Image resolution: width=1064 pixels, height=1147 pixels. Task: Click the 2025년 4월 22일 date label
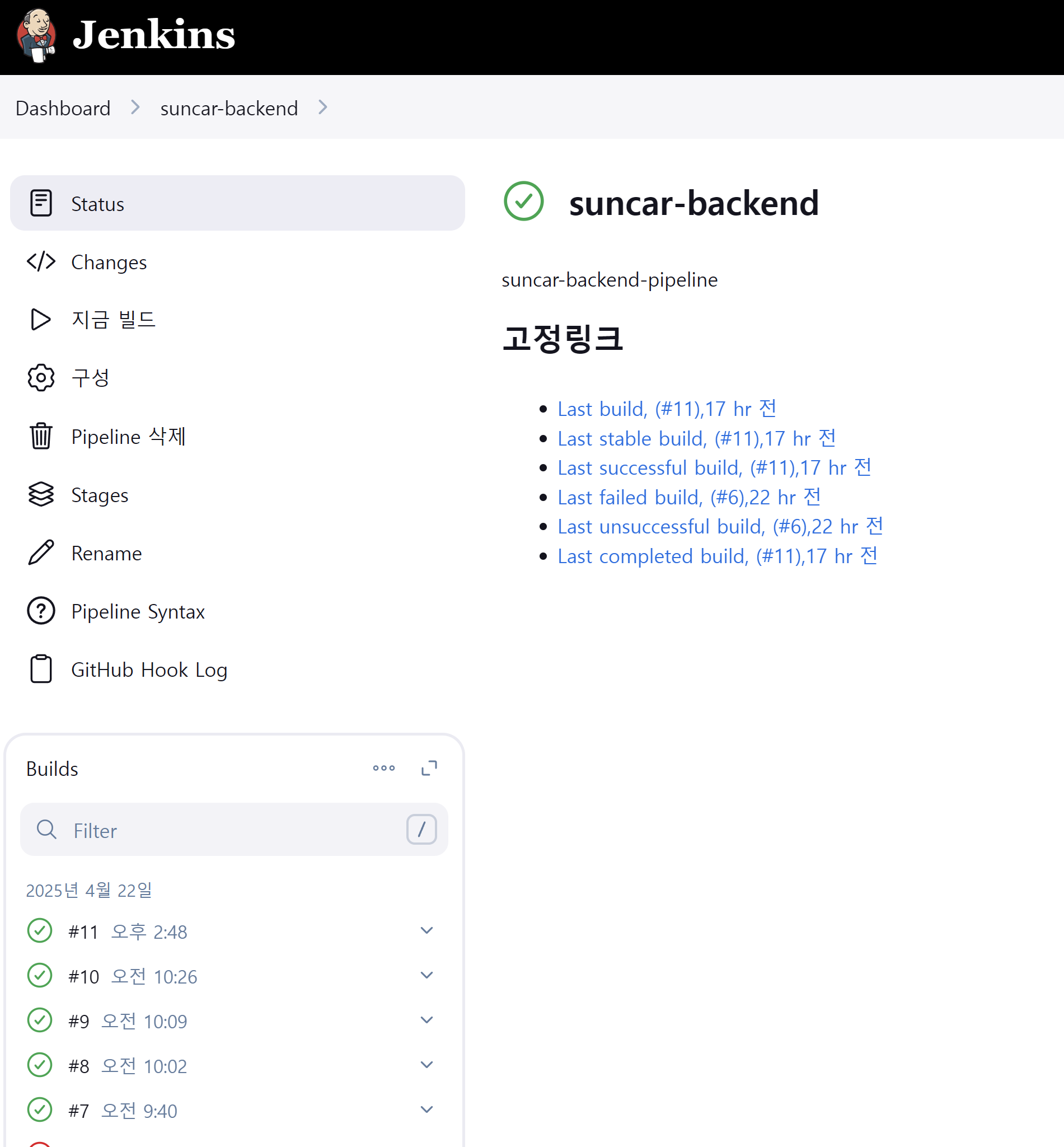(89, 891)
